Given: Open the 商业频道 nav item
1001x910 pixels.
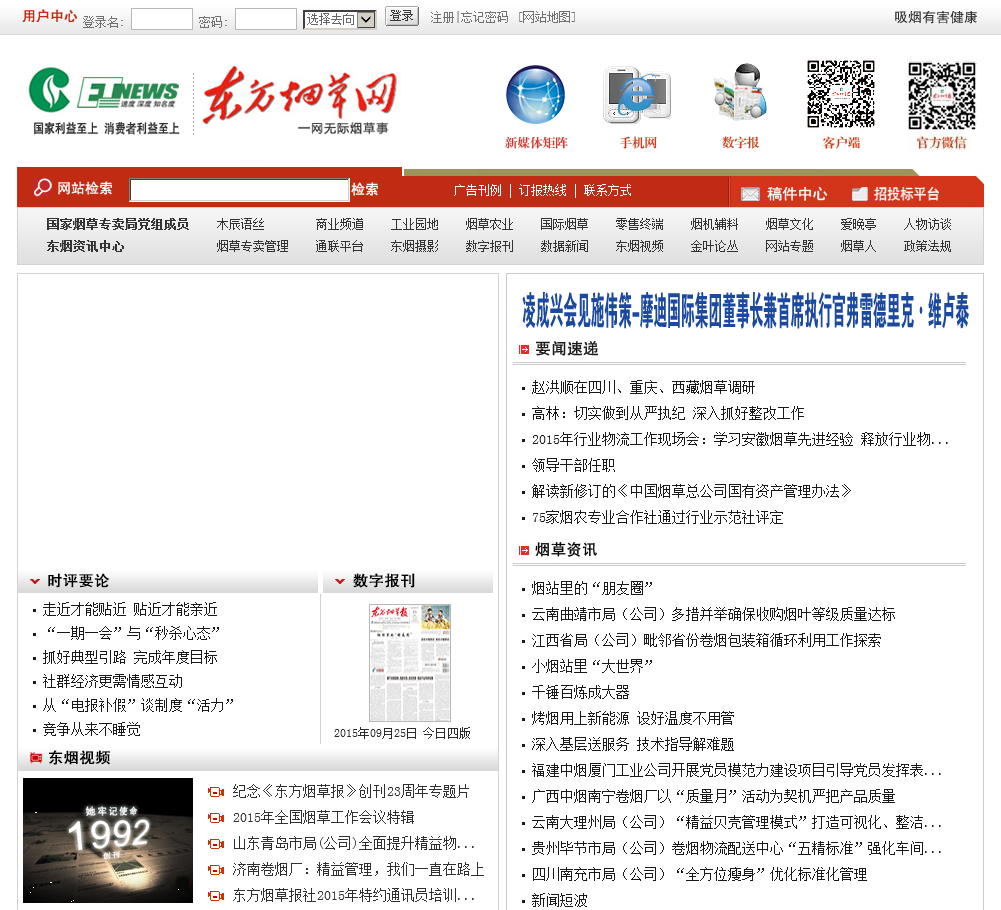Looking at the screenshot, I should [340, 224].
